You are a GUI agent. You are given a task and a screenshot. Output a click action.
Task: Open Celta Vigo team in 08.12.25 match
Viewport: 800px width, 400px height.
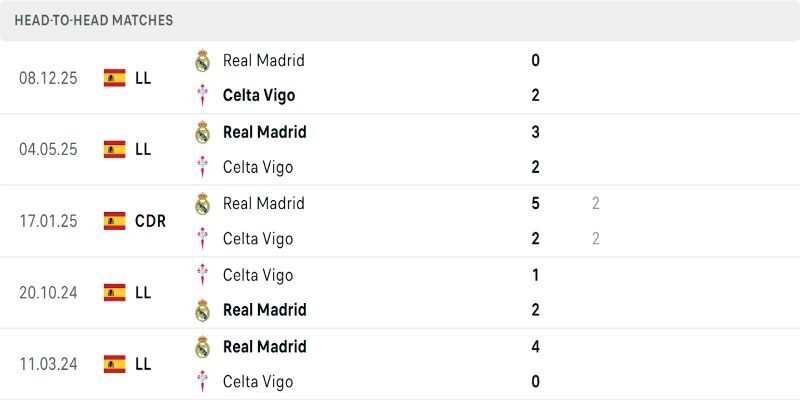[x=259, y=96]
